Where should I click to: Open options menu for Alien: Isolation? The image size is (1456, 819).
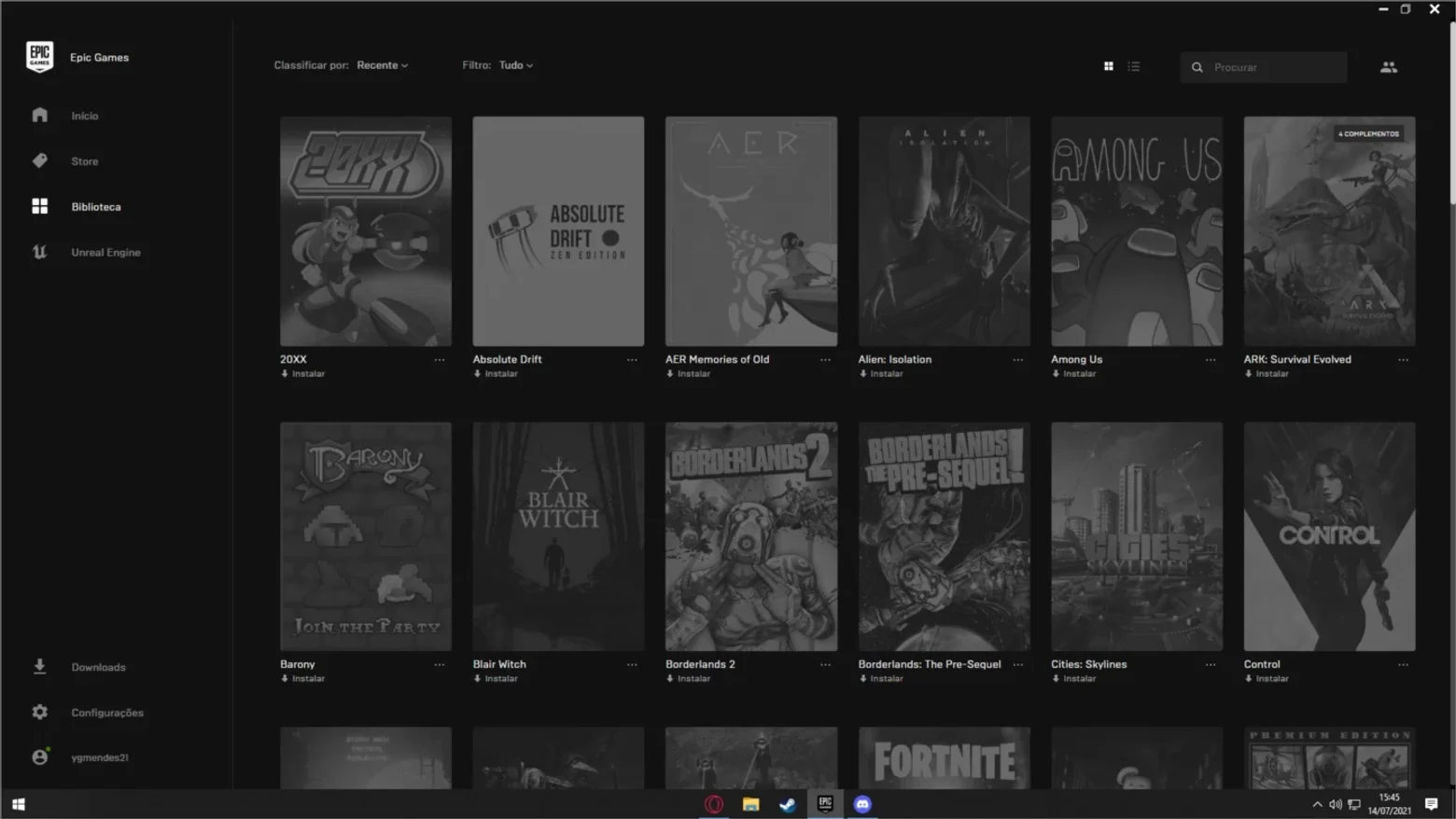pyautogui.click(x=1018, y=359)
